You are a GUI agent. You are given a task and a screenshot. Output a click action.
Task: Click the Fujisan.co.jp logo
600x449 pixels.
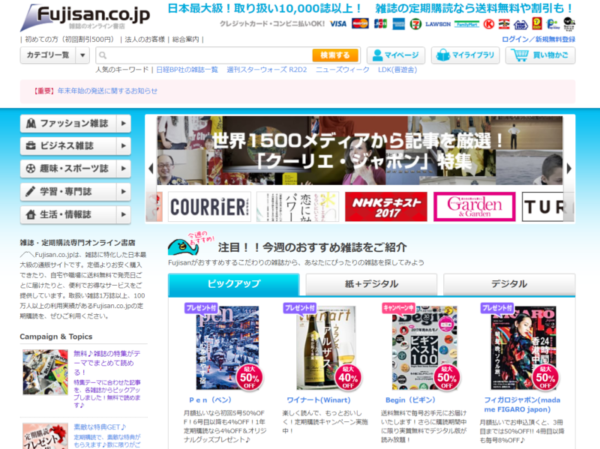[x=85, y=17]
